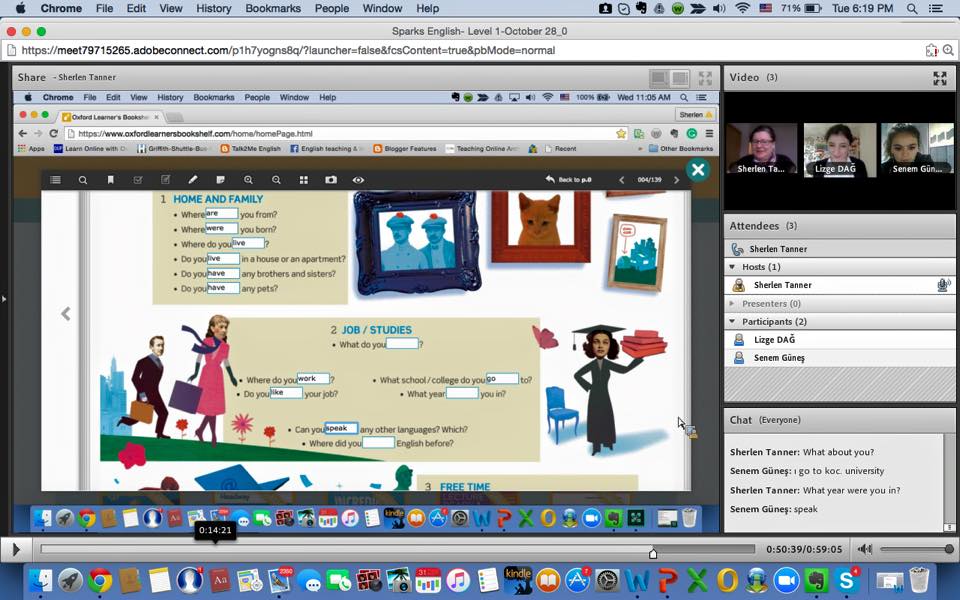
Task: Open the thumbnail grid view icon
Action: pyautogui.click(x=303, y=180)
